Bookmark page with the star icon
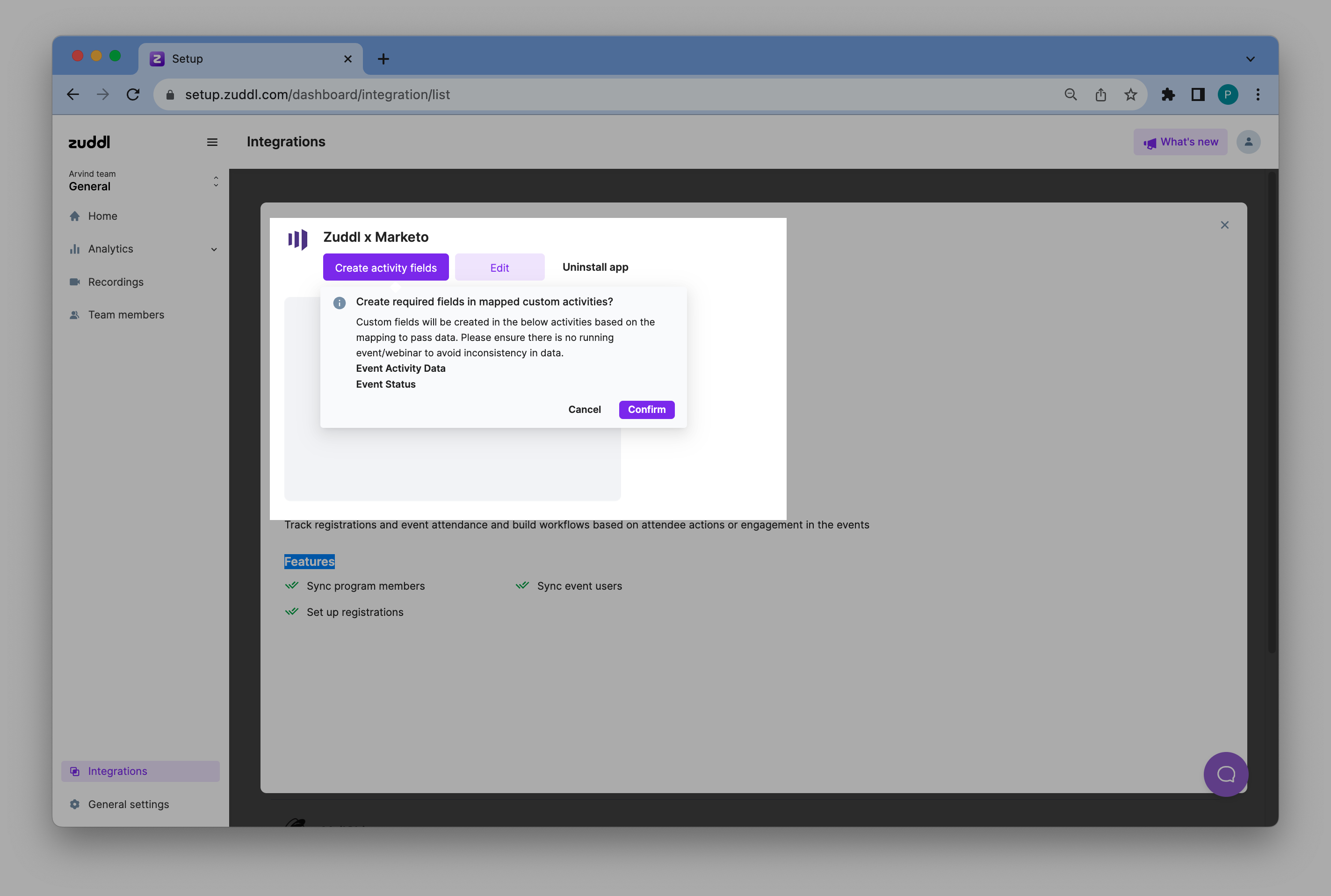This screenshot has width=1331, height=896. [x=1130, y=95]
